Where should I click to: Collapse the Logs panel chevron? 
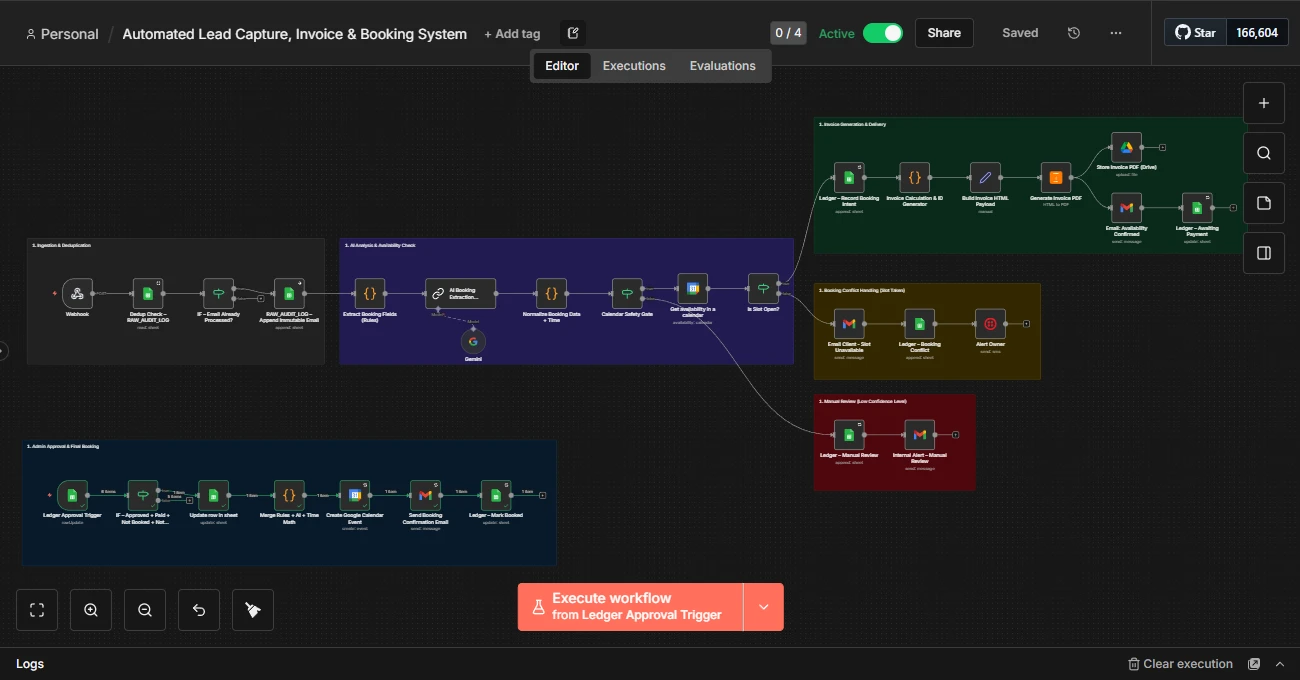1280,663
